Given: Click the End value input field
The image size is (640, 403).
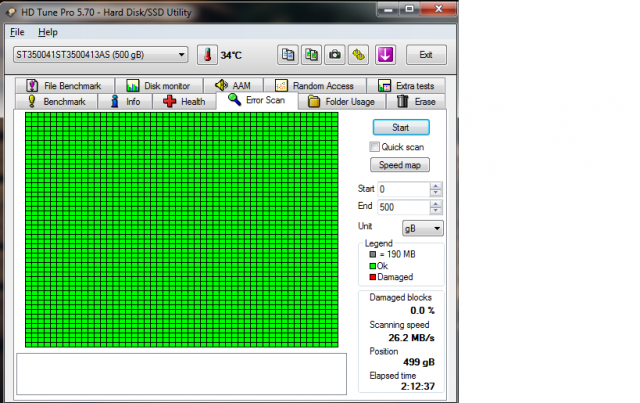Looking at the screenshot, I should click(402, 207).
